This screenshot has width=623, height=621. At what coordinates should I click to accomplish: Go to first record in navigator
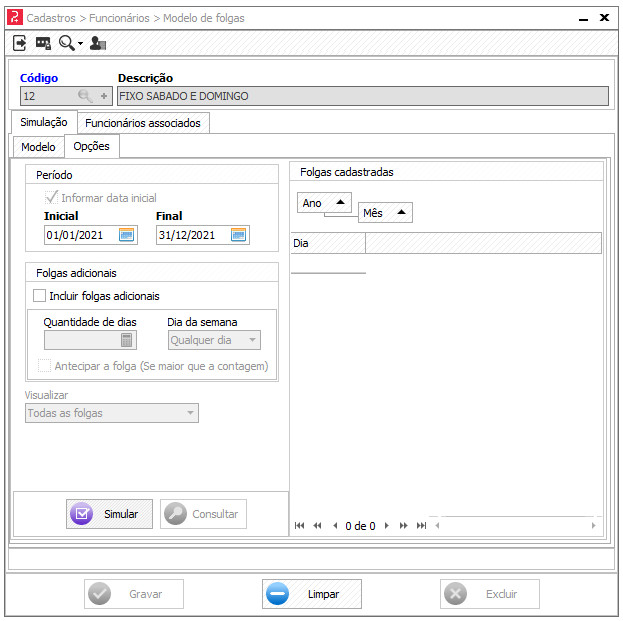coord(299,526)
